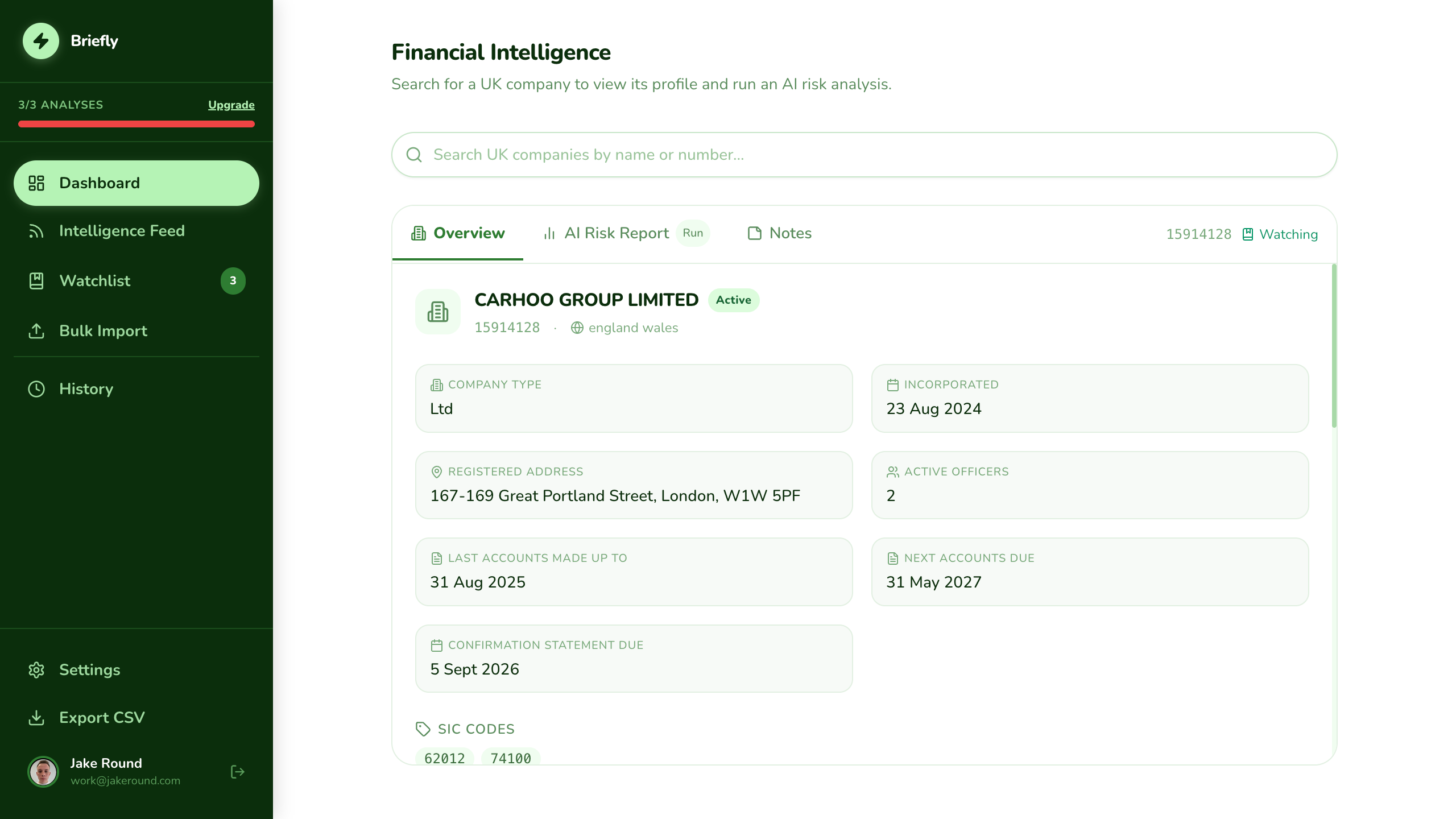This screenshot has width=1456, height=819.
Task: Open History via the clock icon
Action: [x=36, y=388]
